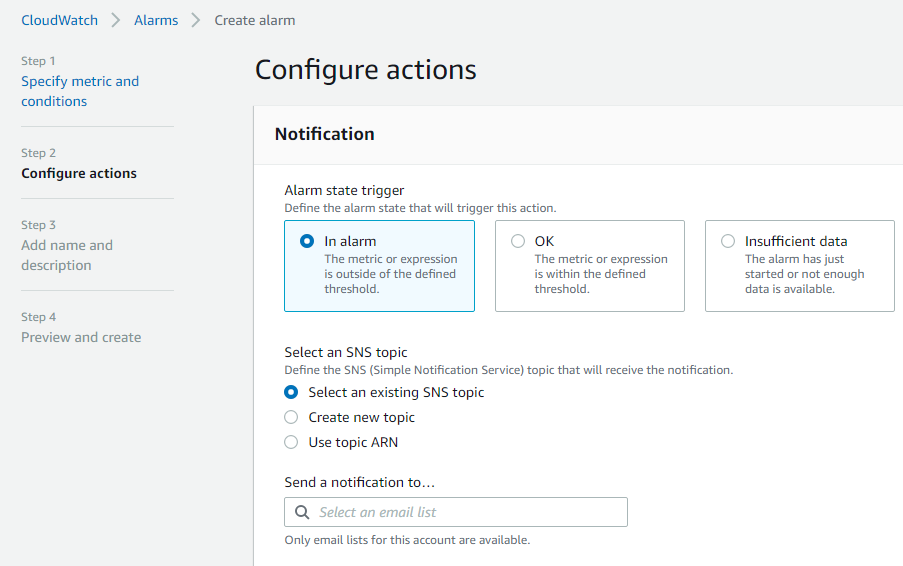This screenshot has height=566, width=903.
Task: Click the Preview and create step
Action: pos(81,337)
